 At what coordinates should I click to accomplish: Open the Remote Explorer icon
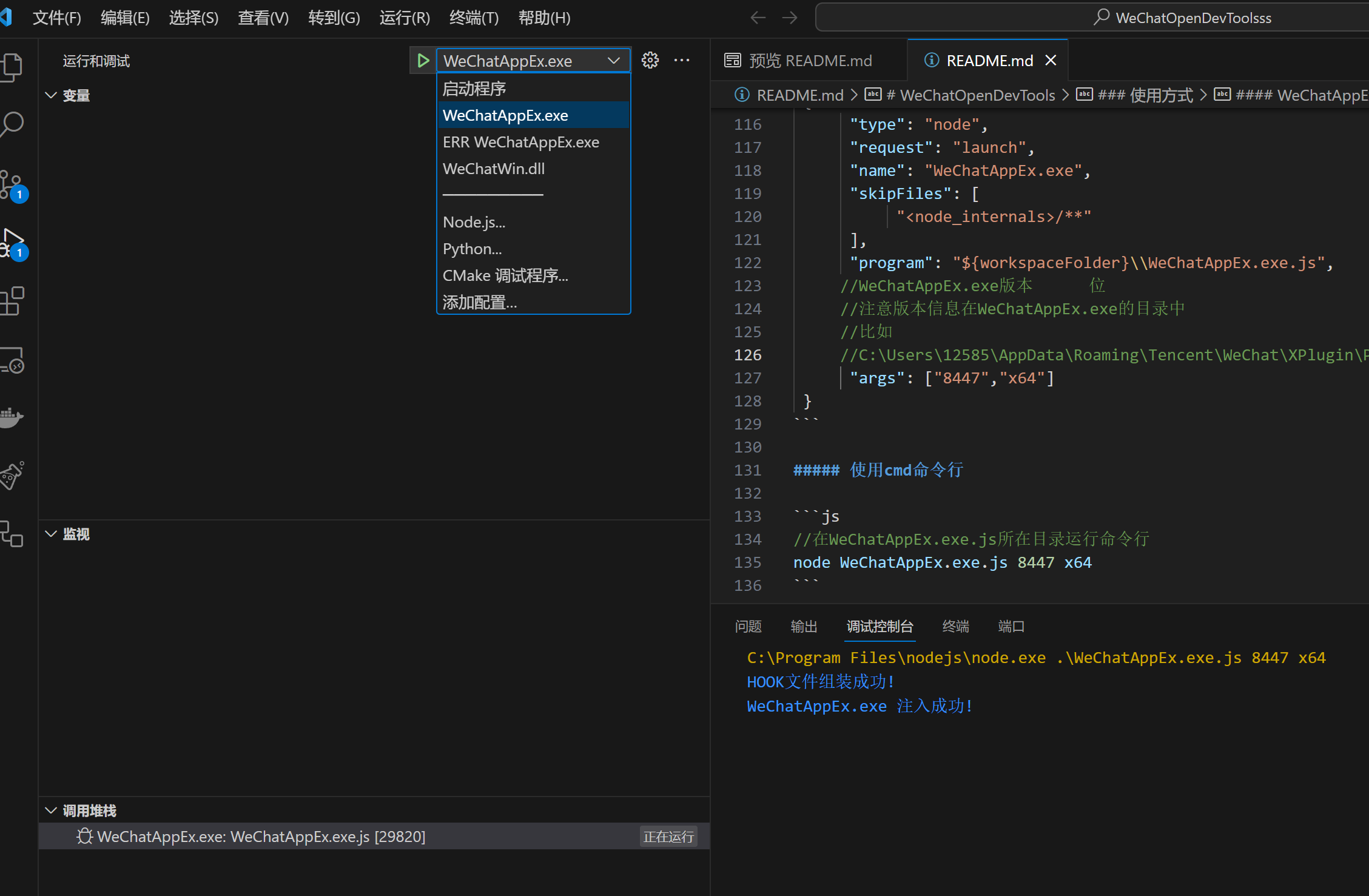pos(12,360)
